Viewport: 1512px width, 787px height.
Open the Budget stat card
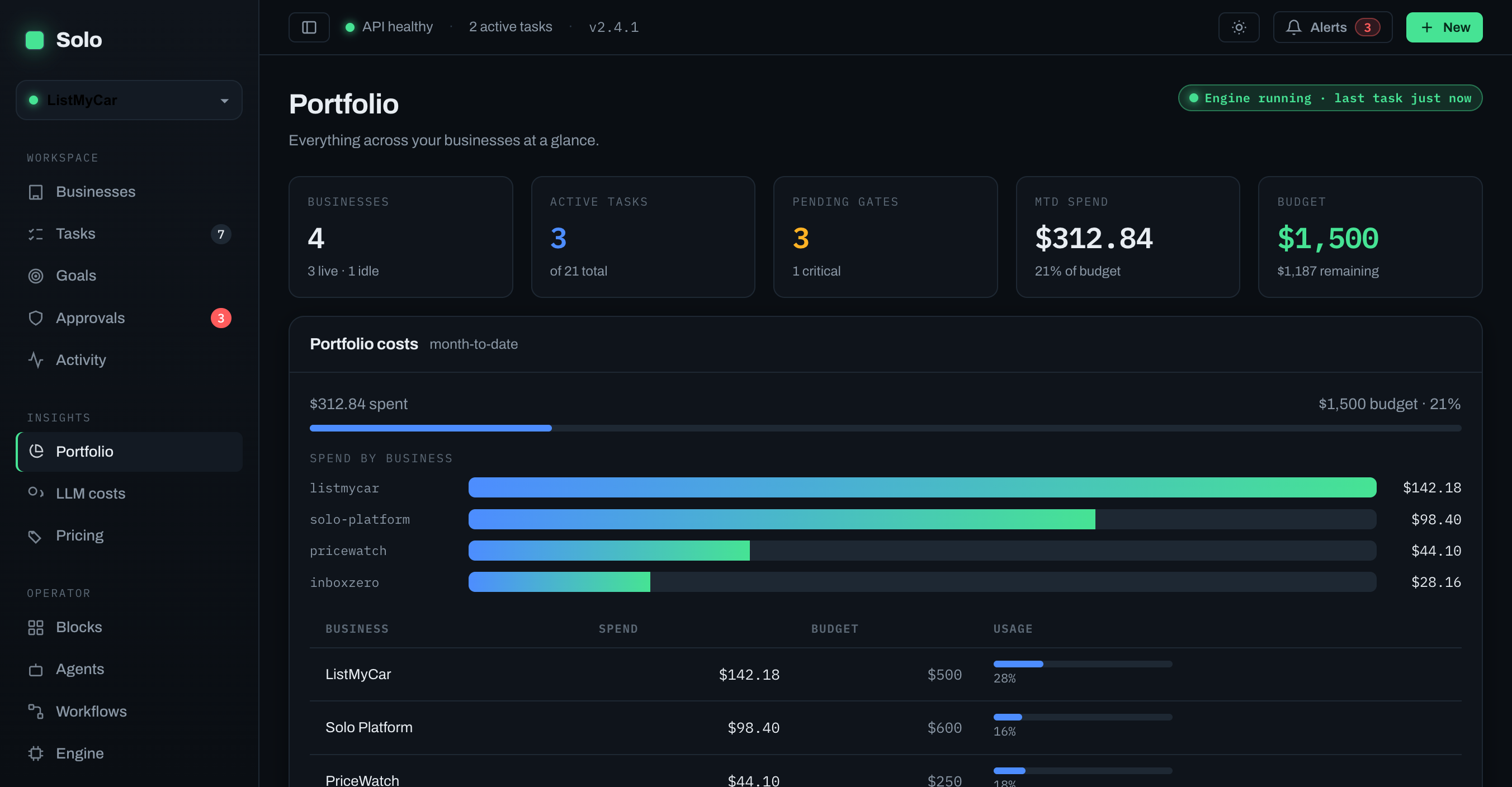click(1370, 237)
